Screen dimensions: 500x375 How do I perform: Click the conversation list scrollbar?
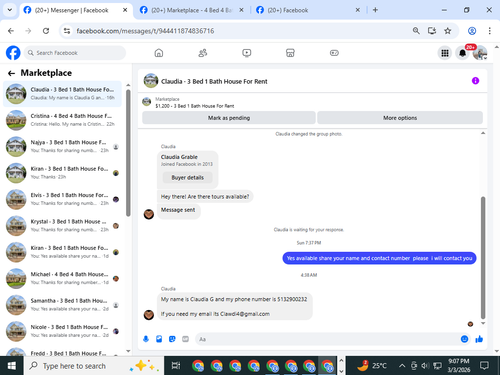(x=128, y=153)
